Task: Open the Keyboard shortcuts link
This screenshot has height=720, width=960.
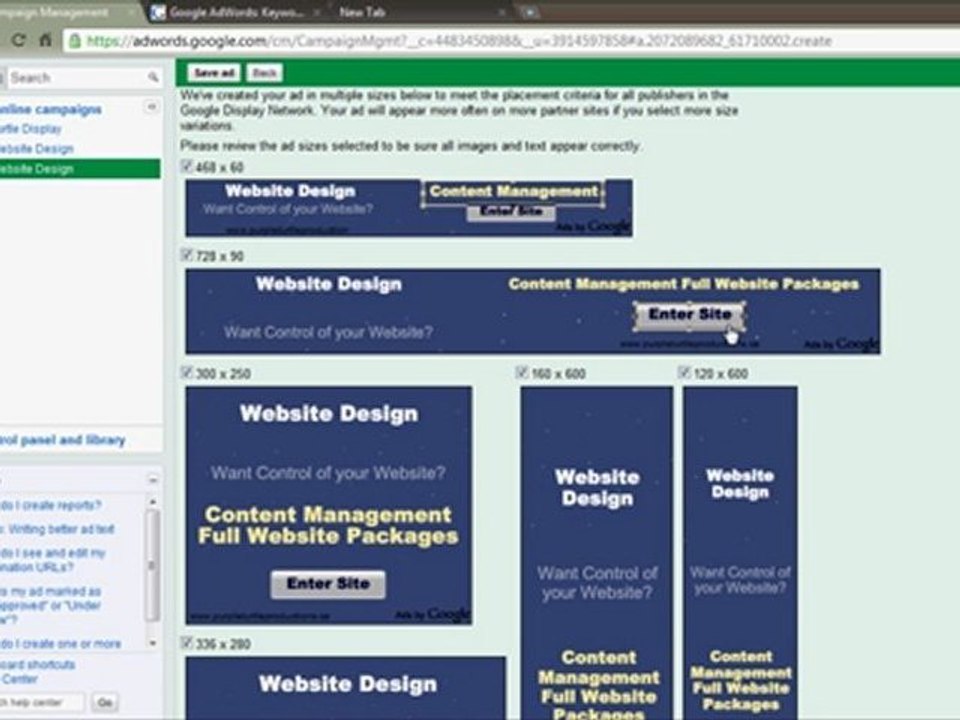Action: (38, 665)
